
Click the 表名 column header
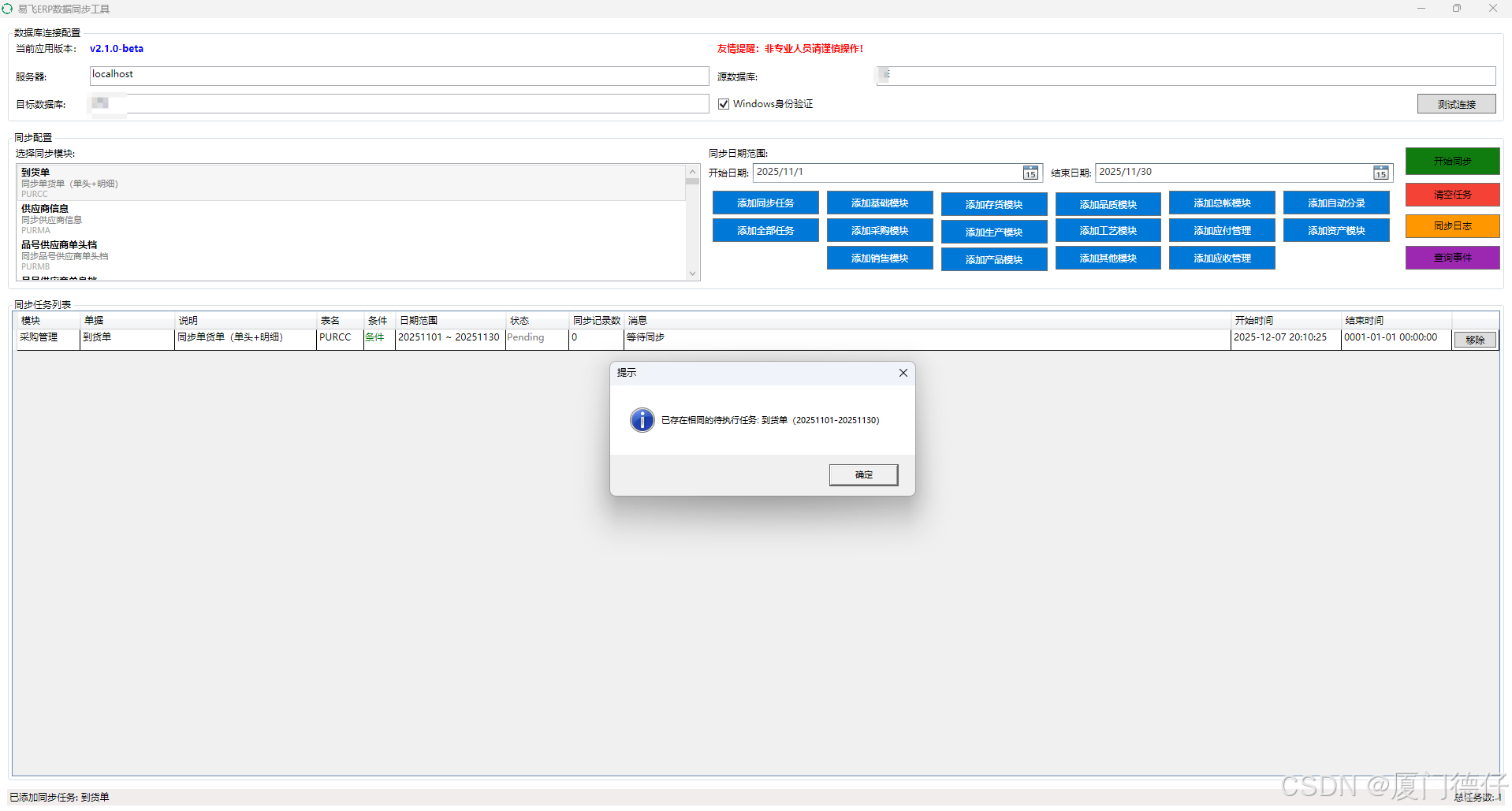(x=340, y=321)
